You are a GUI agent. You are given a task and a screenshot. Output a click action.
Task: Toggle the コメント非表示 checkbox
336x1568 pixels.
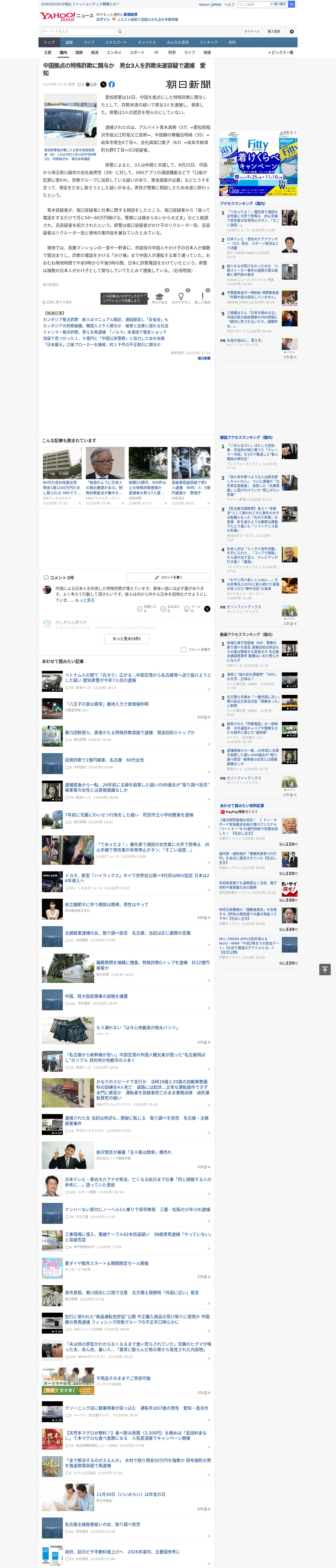pos(183,649)
